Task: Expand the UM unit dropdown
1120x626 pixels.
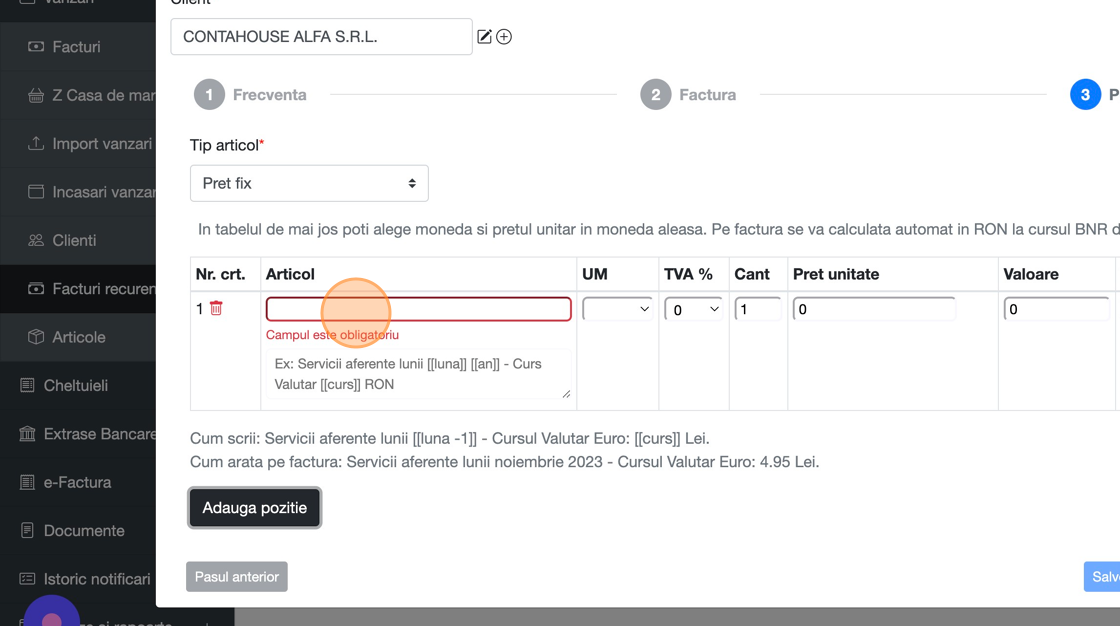Action: [617, 309]
